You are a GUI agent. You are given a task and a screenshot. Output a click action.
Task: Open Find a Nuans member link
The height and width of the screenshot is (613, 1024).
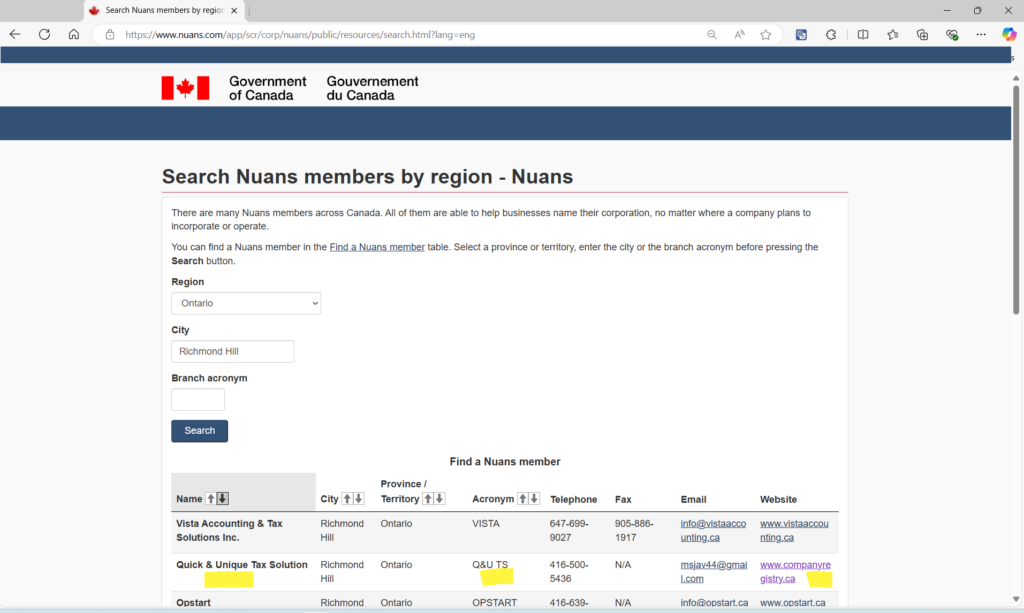pos(377,247)
